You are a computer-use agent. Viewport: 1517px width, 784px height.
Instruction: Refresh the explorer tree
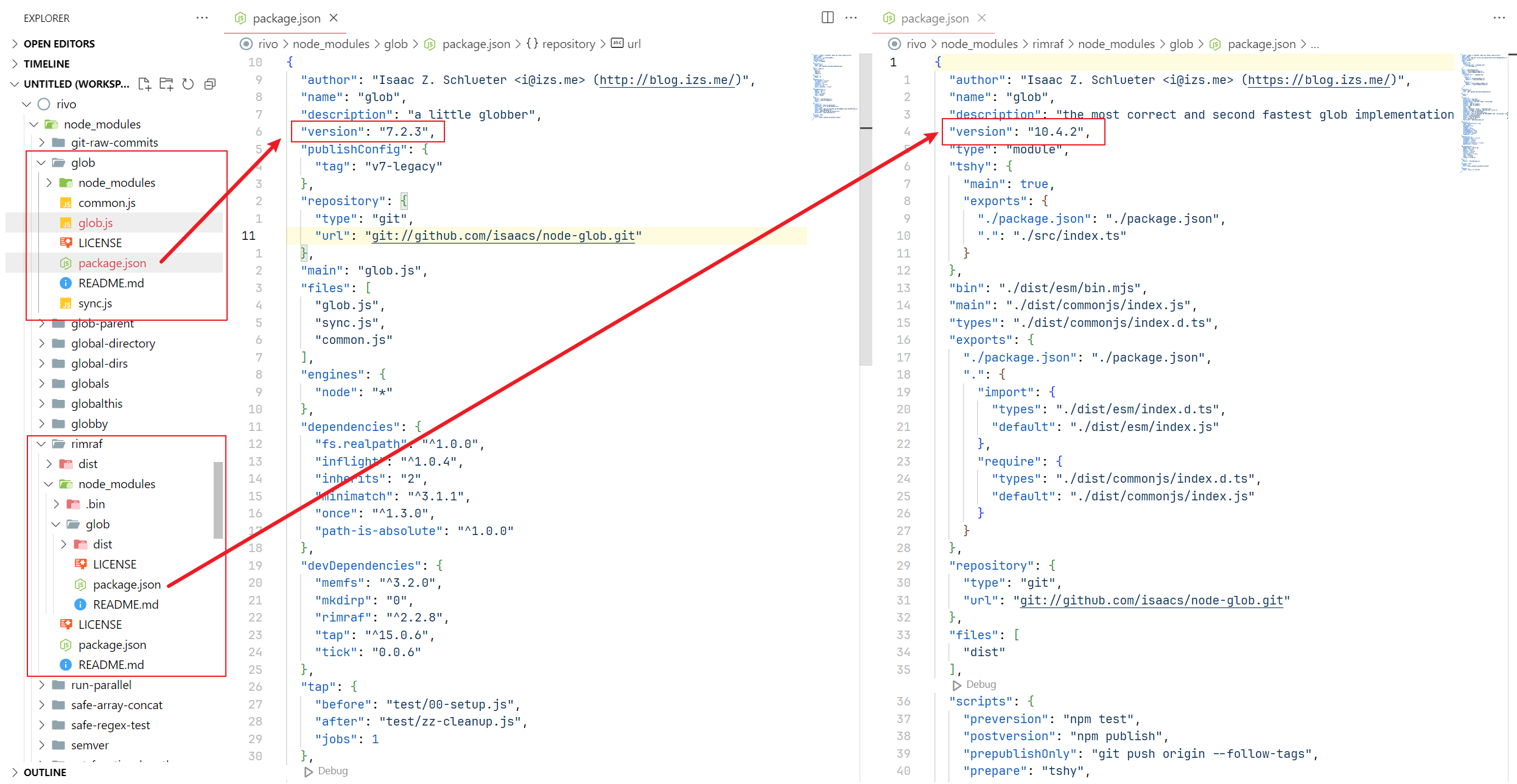coord(188,84)
